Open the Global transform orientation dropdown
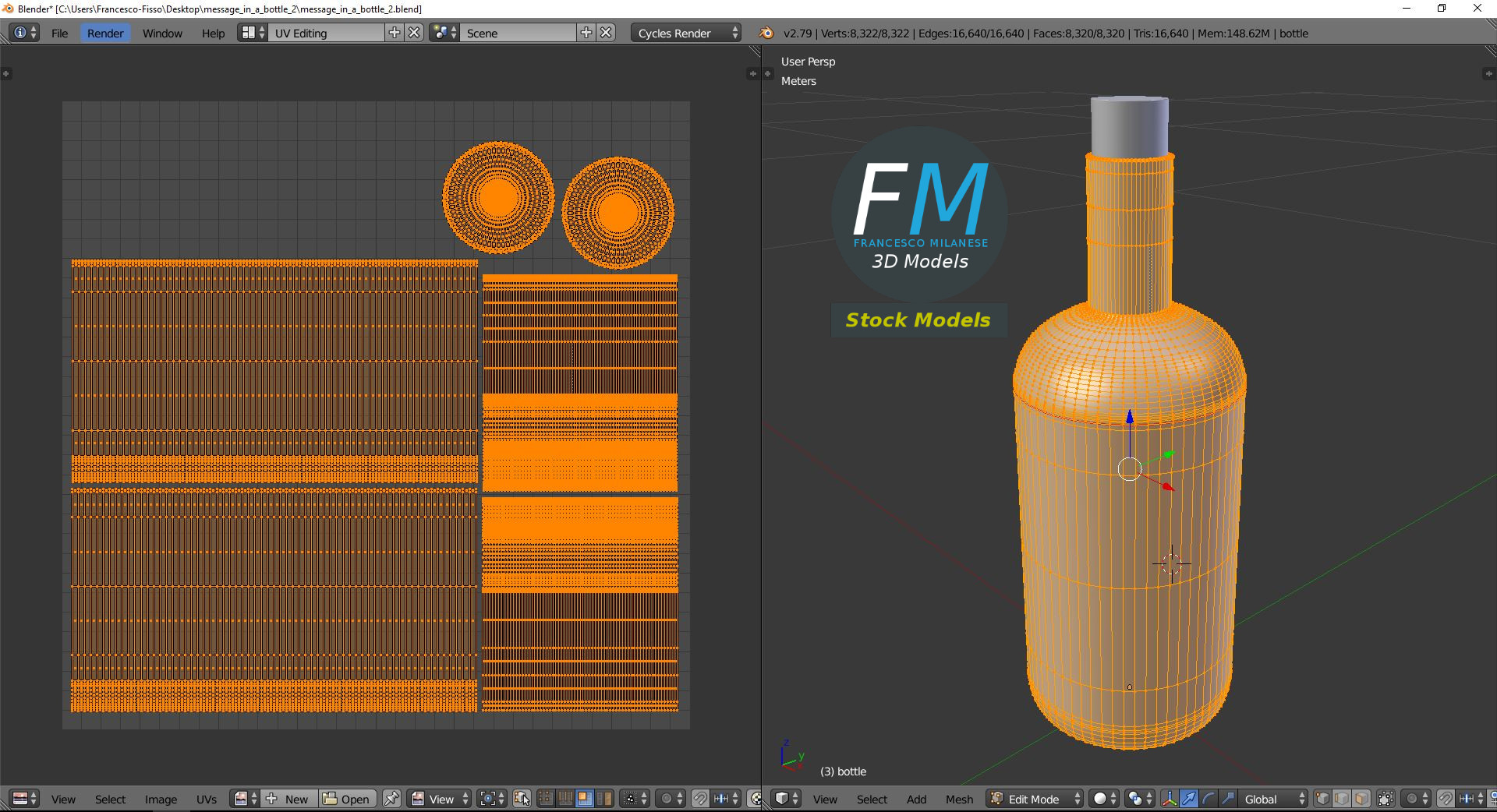 pos(1273,799)
